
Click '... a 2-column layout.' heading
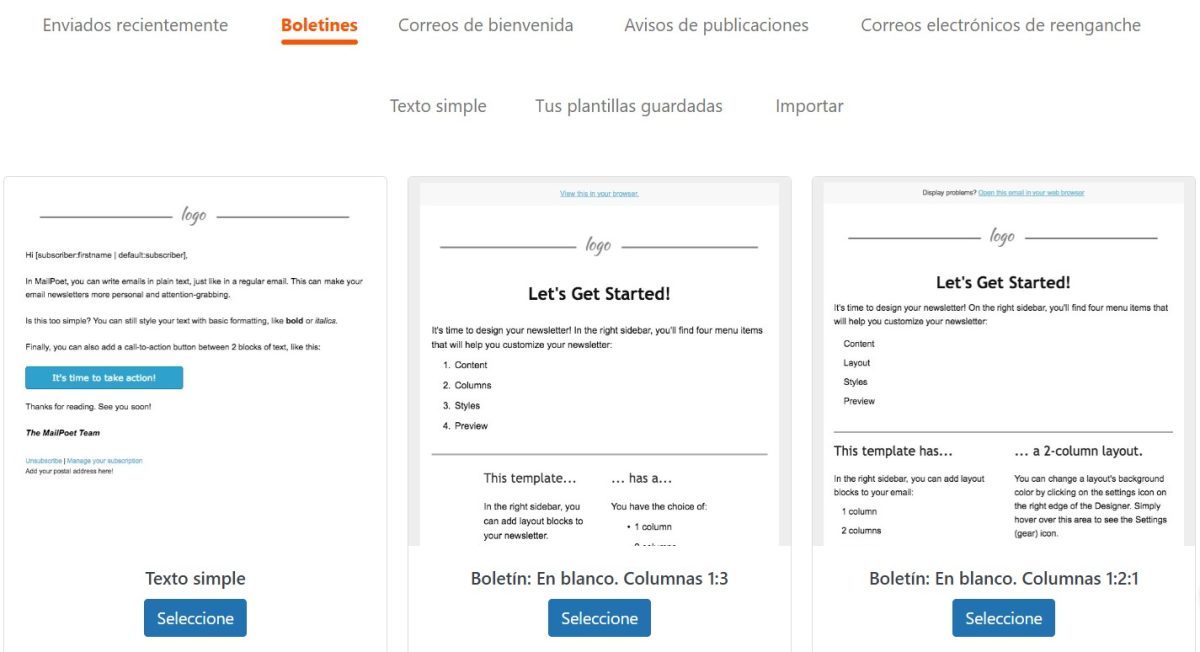[1078, 451]
